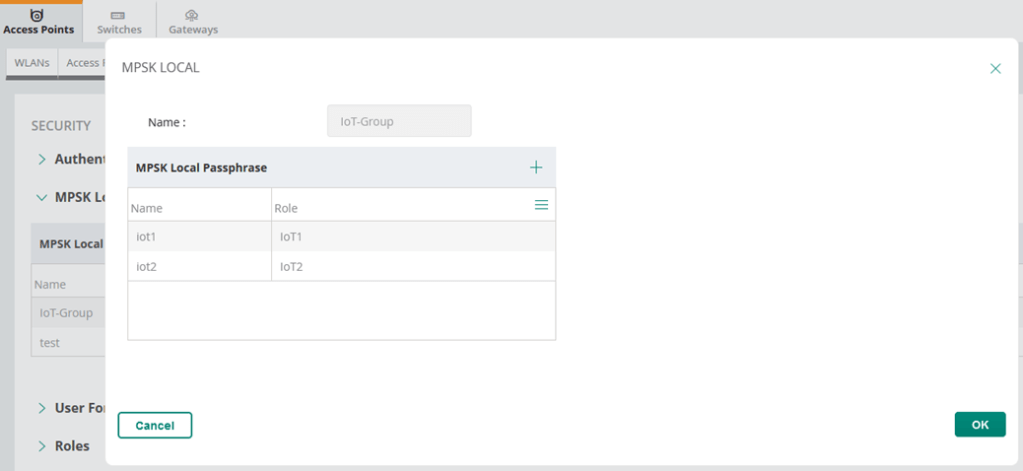Open the passphrase table column menu icon

(541, 205)
